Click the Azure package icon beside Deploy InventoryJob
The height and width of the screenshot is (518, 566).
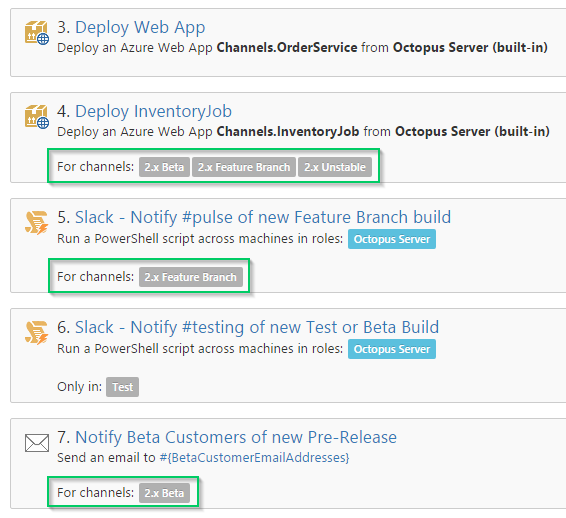pyautogui.click(x=37, y=116)
